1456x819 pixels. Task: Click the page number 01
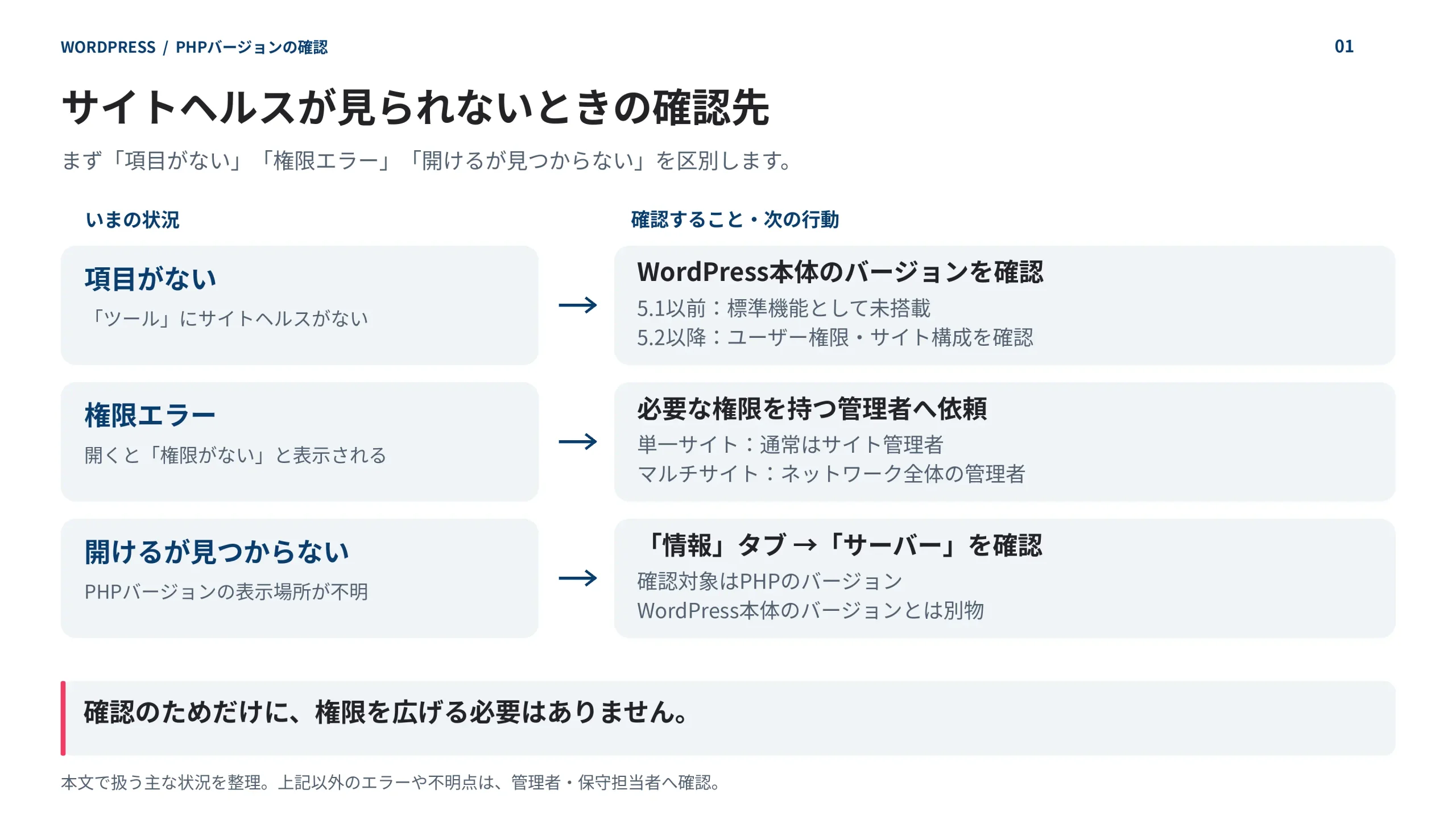click(x=1344, y=47)
